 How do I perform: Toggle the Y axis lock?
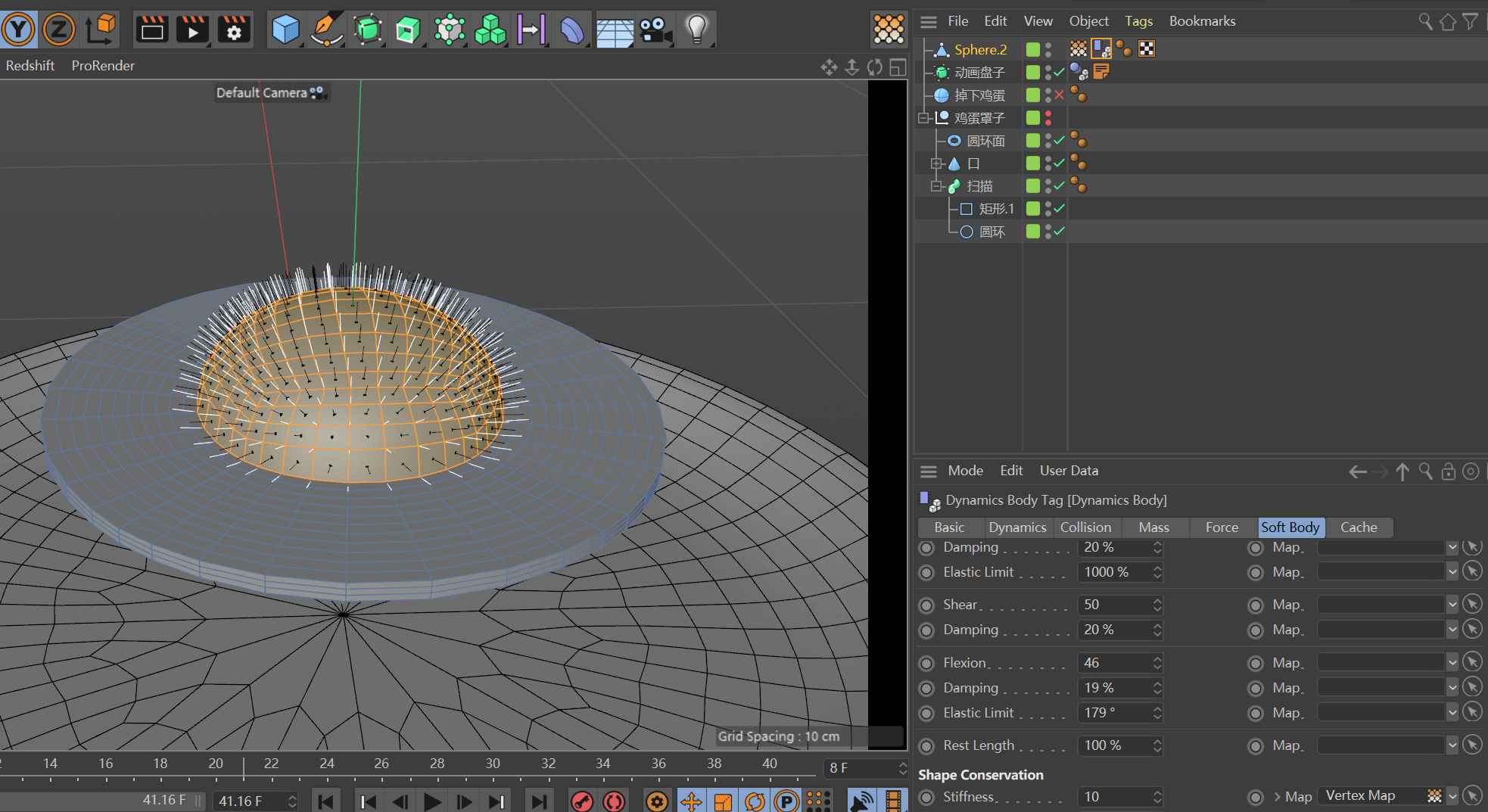pos(19,30)
